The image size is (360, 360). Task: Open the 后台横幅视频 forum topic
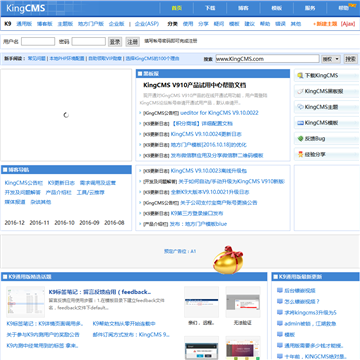coord(300,291)
